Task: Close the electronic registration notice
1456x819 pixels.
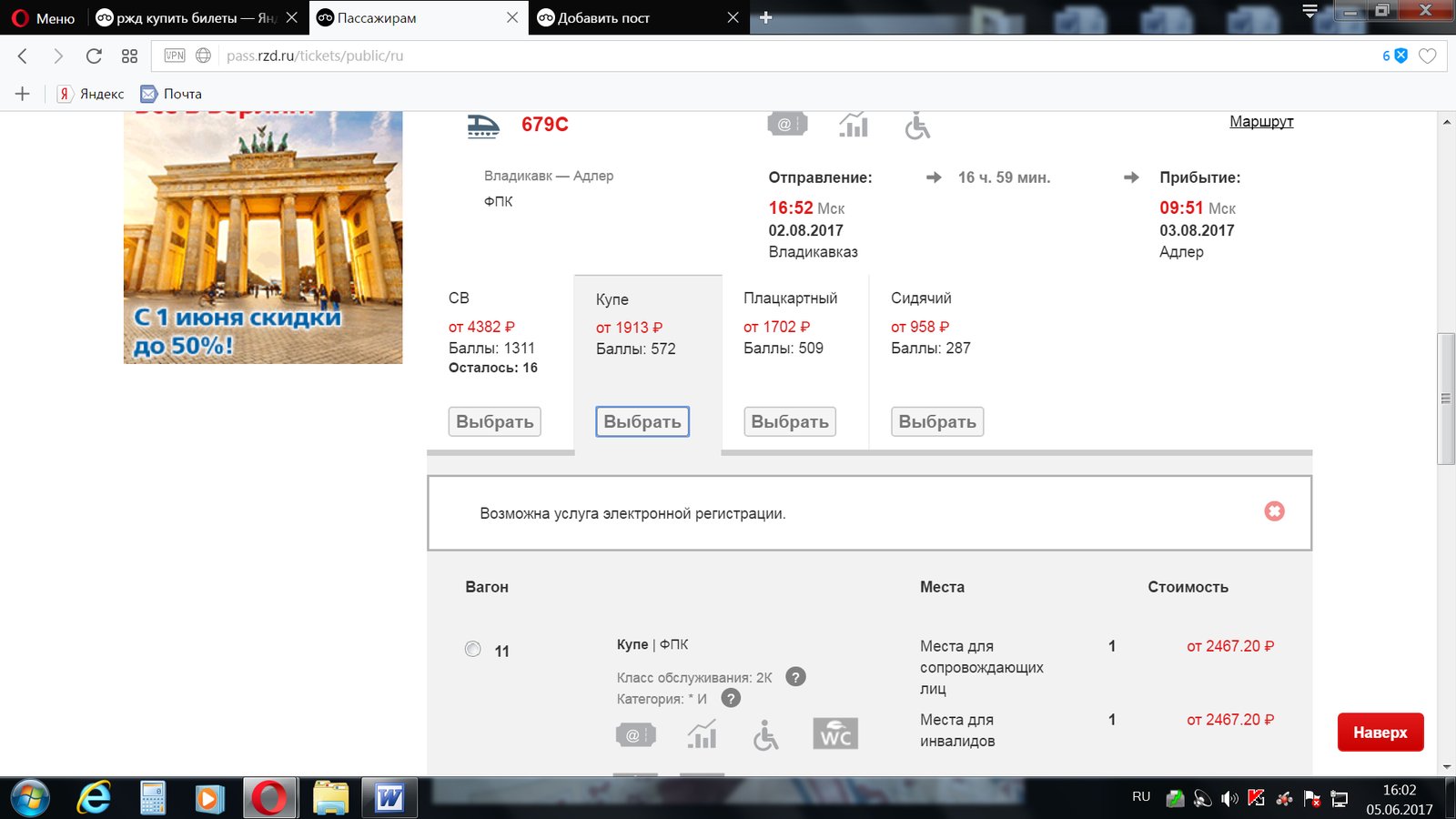Action: pos(1274,511)
